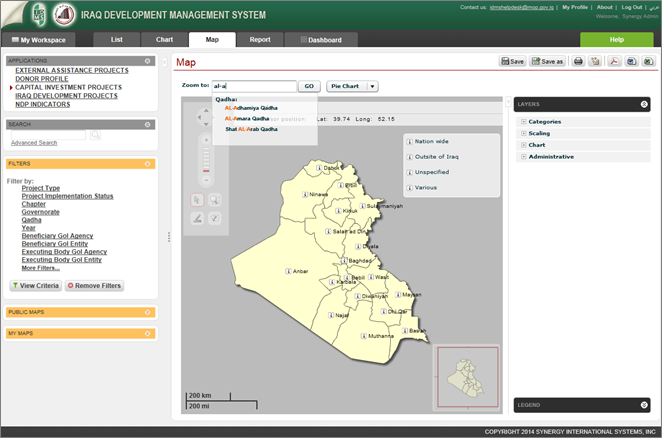Viewport: 662px width, 438px height.
Task: Expand the Scaling layer group
Action: pos(524,133)
